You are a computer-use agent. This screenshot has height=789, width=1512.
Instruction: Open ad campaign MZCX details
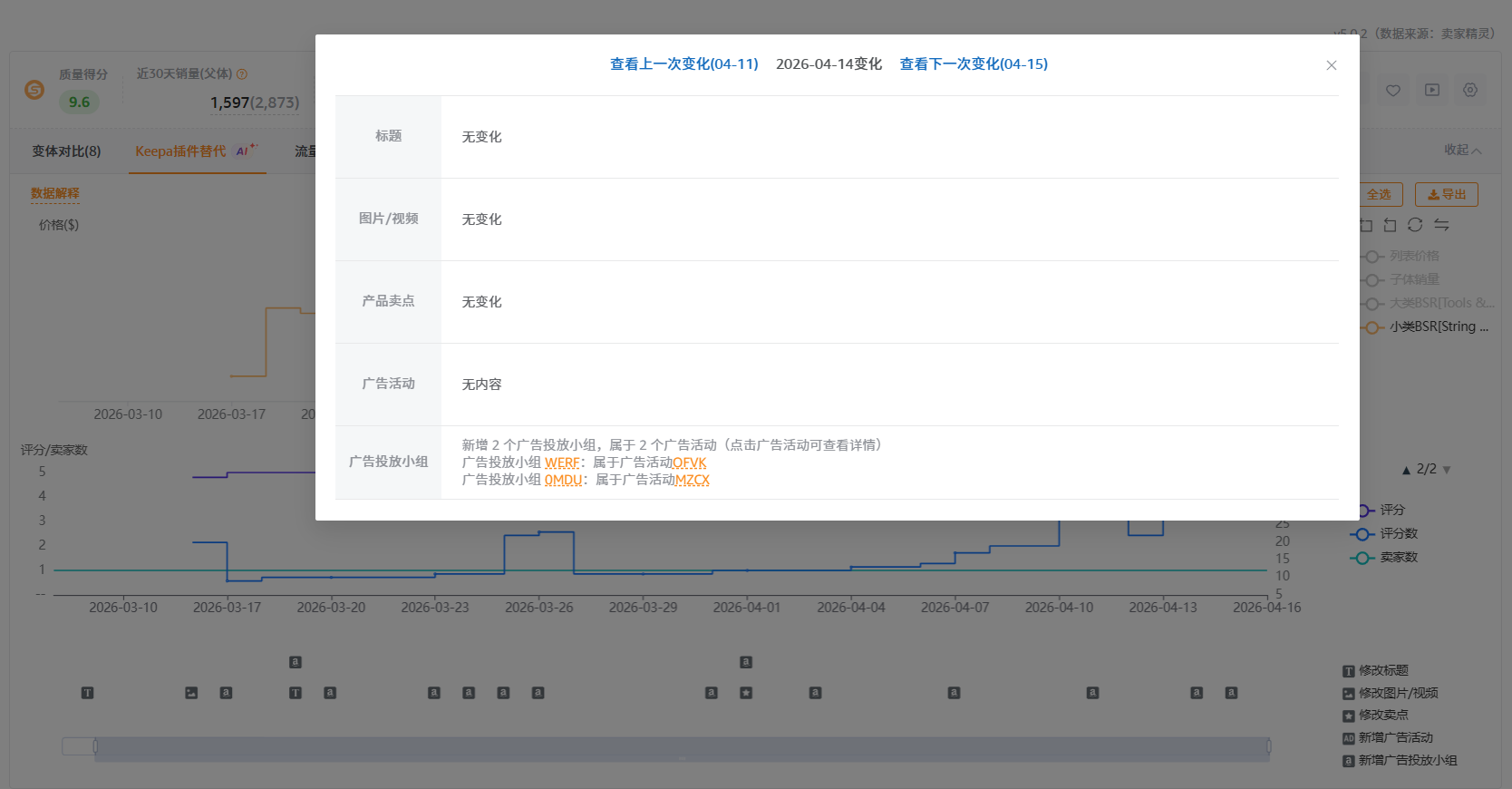coord(692,480)
